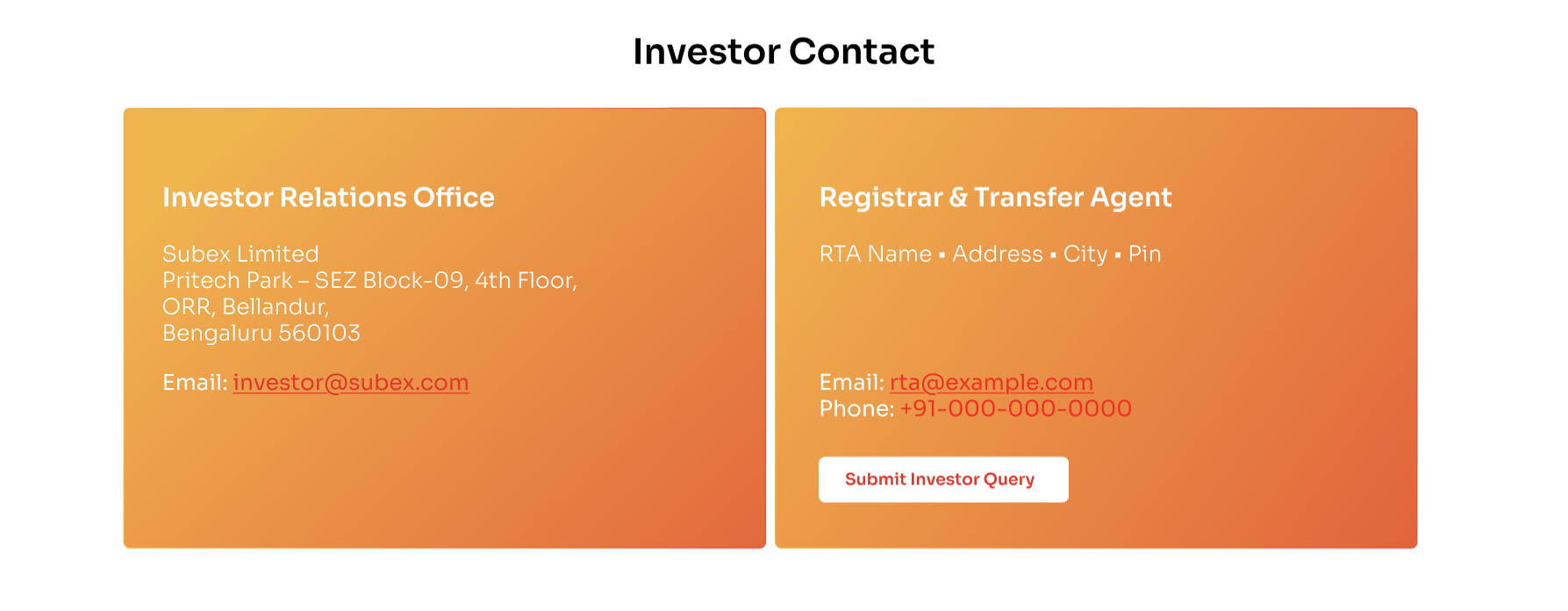Click the 4th Floor text
Viewport: 1568px width, 611px height.
pyautogui.click(x=525, y=281)
